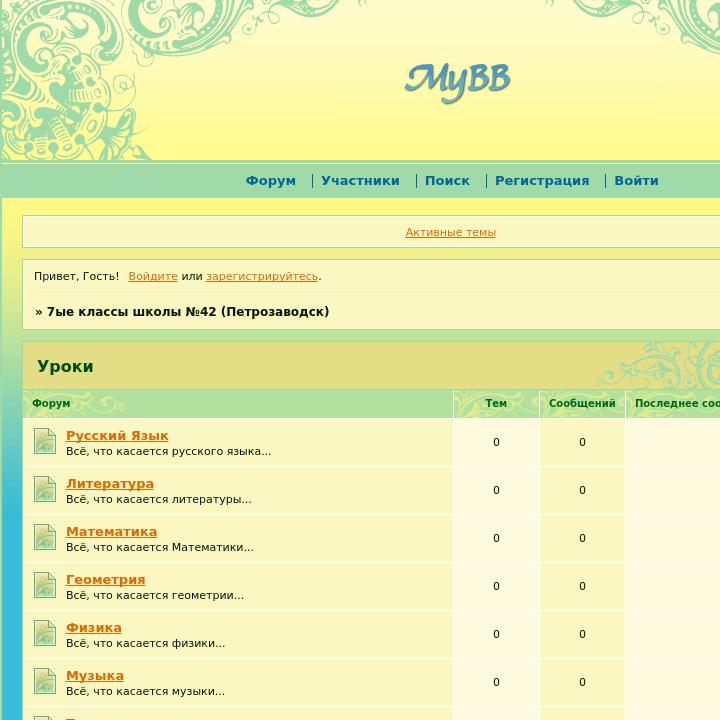Click description 'Всё, что касается физики...'
The height and width of the screenshot is (720, 720).
(x=146, y=643)
